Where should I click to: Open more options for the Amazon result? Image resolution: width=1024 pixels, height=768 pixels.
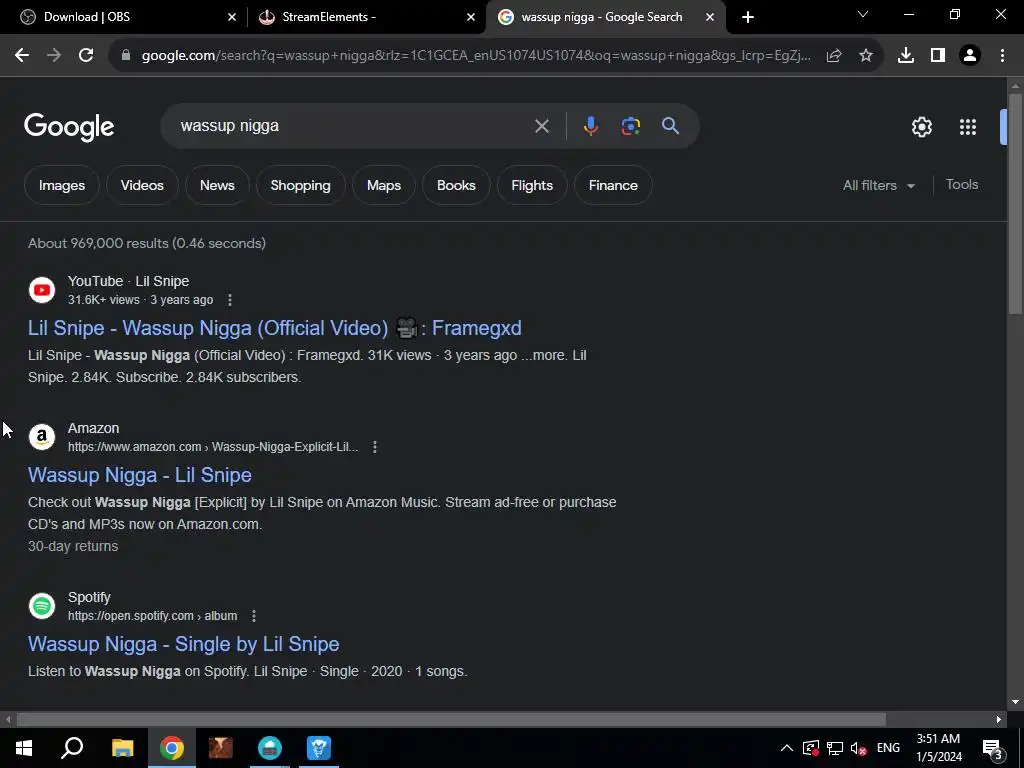tap(375, 447)
